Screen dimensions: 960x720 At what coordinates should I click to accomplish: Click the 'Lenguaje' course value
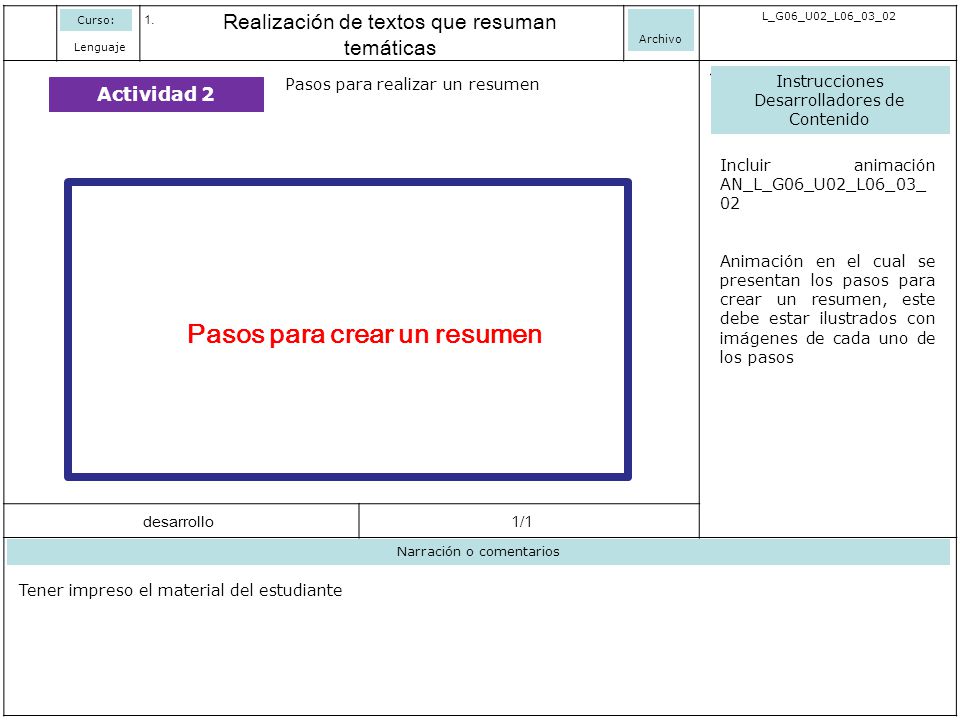click(99, 47)
